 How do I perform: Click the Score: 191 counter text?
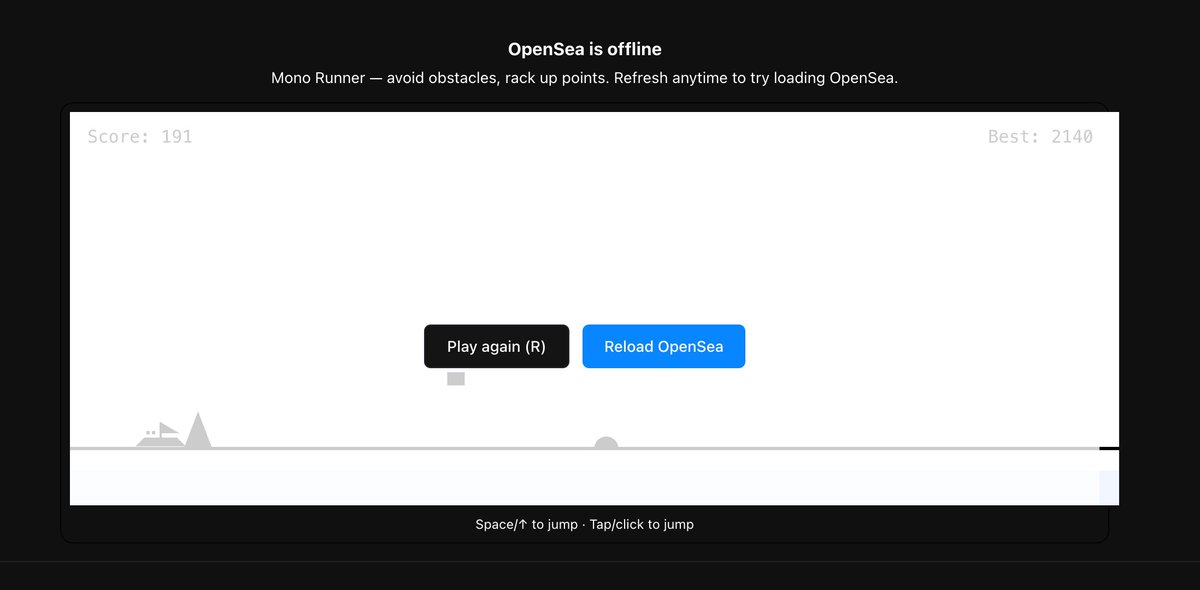click(x=140, y=137)
